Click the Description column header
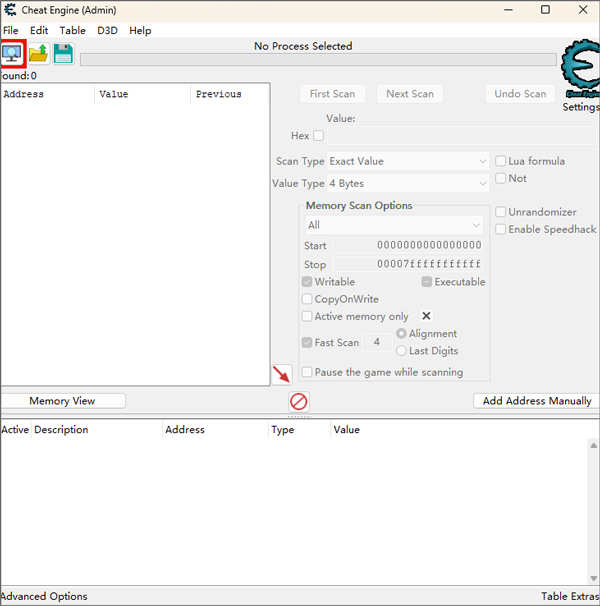This screenshot has height=606, width=600. [x=97, y=430]
